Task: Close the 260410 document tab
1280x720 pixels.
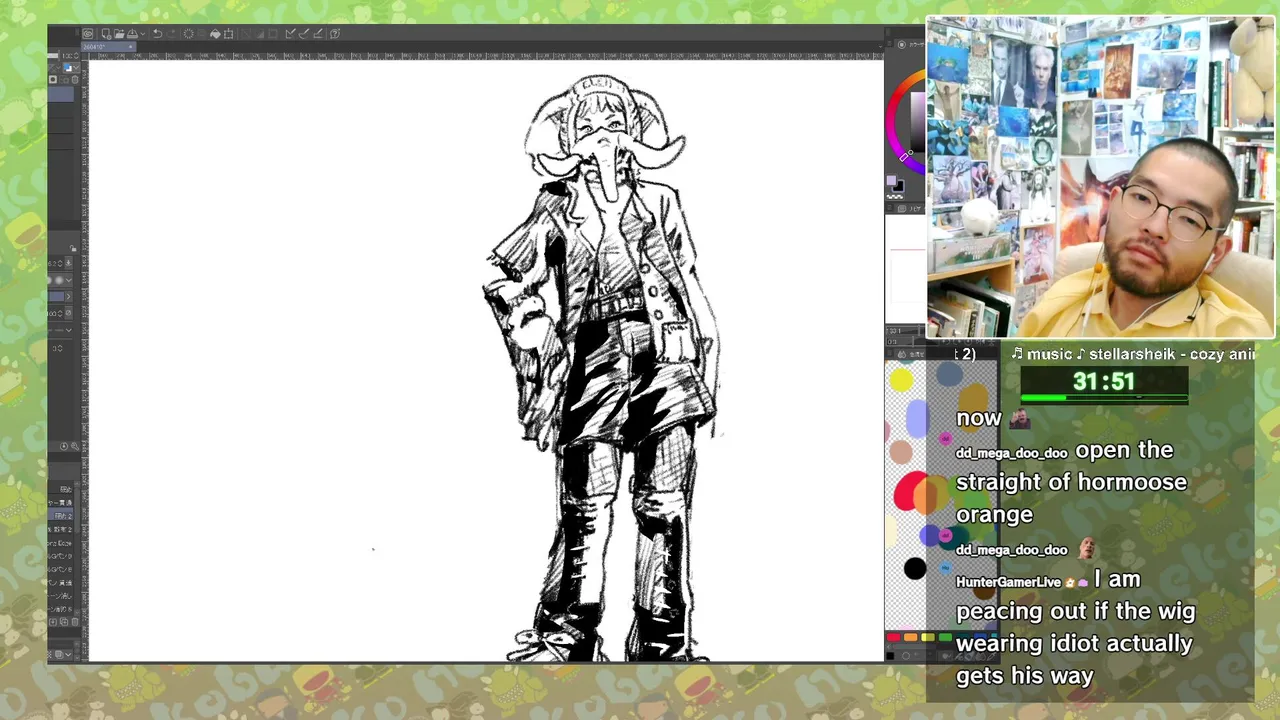Action: tap(130, 47)
